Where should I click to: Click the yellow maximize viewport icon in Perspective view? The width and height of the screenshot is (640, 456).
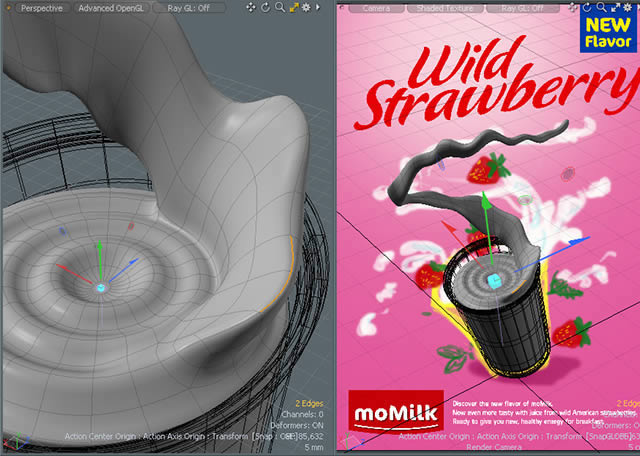click(x=294, y=7)
